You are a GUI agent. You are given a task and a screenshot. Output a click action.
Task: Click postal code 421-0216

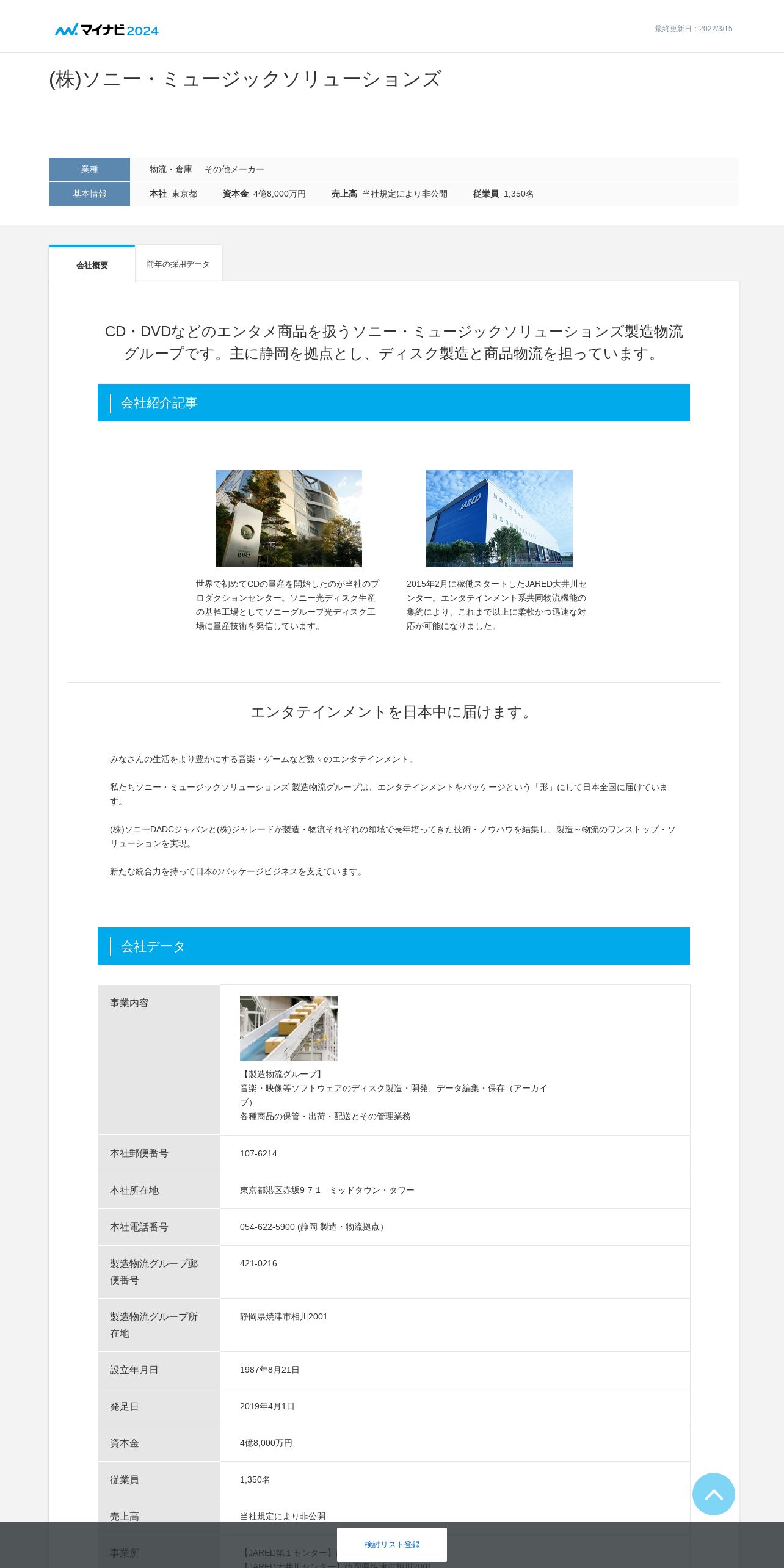tap(258, 1263)
